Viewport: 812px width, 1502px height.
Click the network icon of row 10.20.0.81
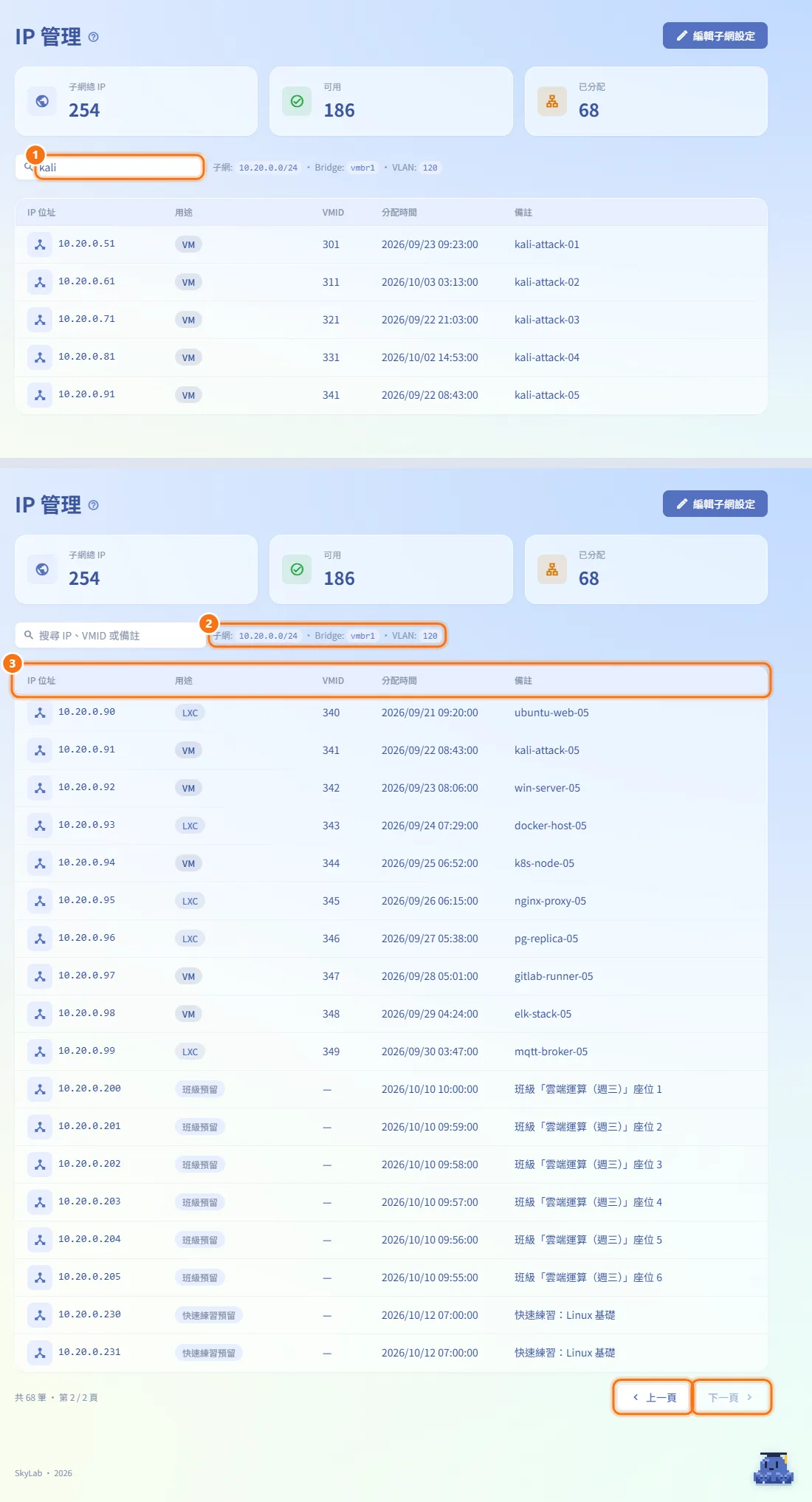[40, 357]
